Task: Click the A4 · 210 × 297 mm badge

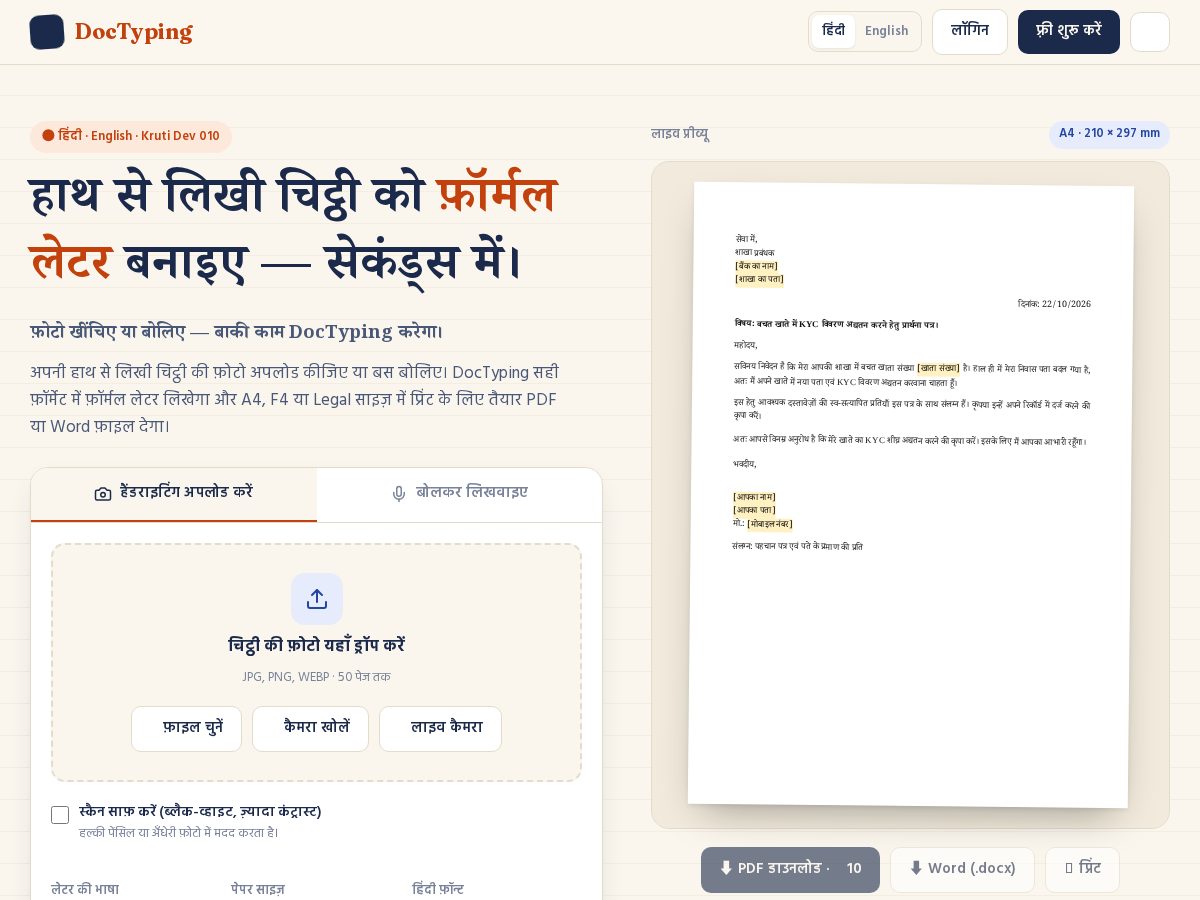Action: pos(1109,134)
